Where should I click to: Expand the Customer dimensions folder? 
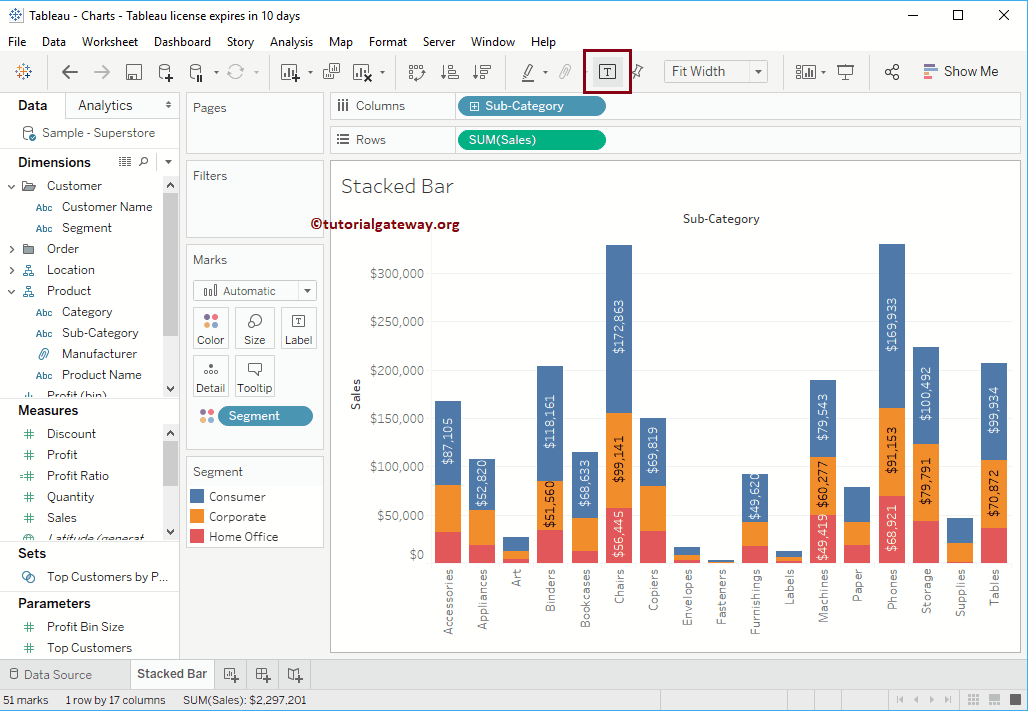12,185
